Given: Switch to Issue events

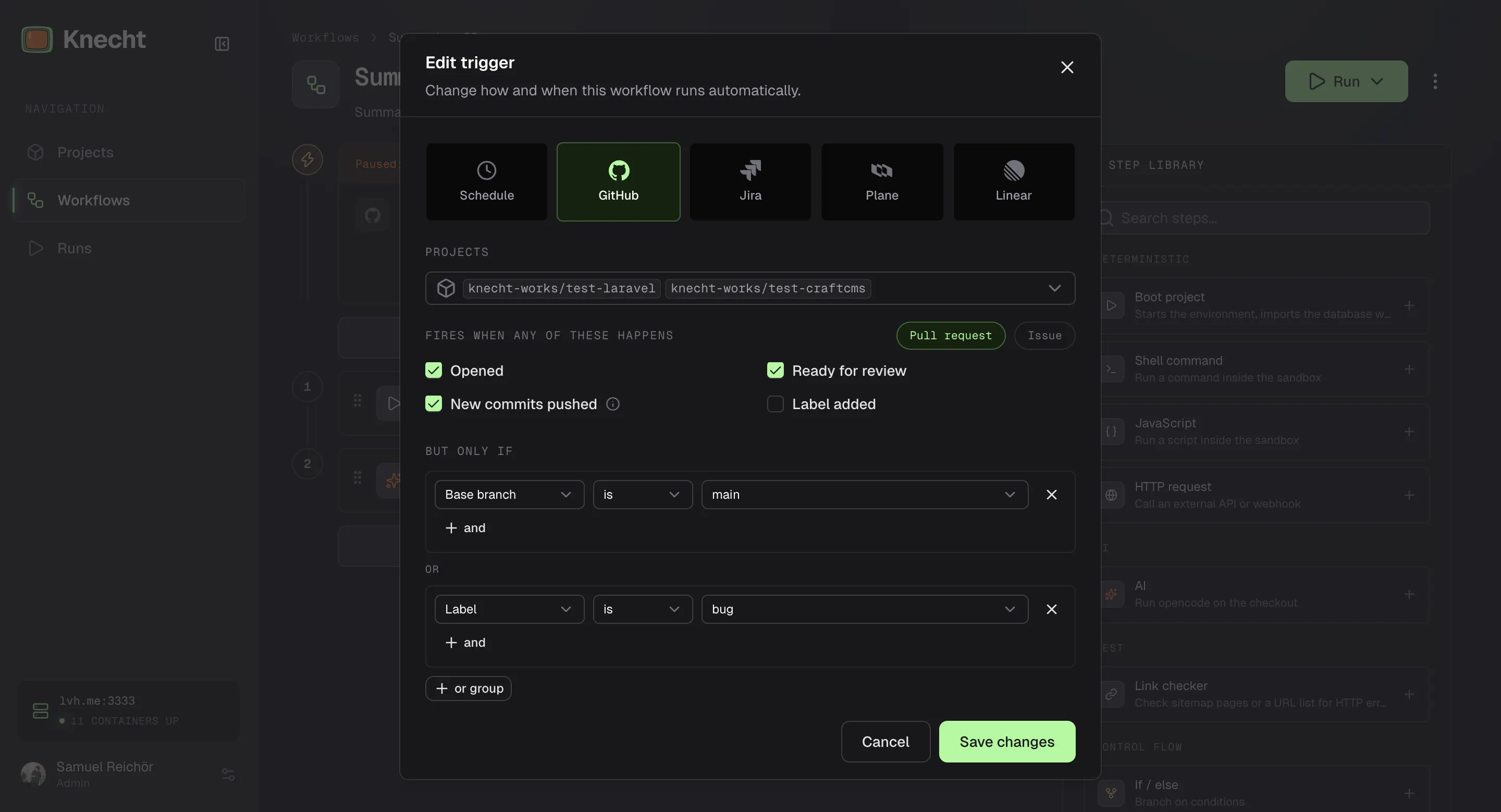Looking at the screenshot, I should point(1044,336).
